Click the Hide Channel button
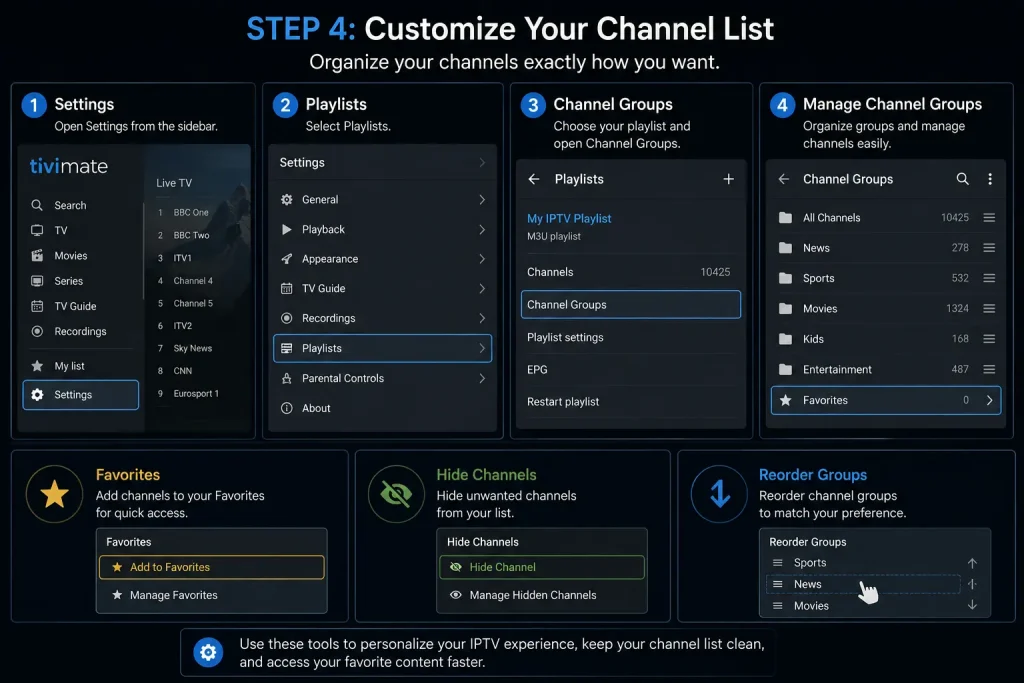 pos(542,567)
